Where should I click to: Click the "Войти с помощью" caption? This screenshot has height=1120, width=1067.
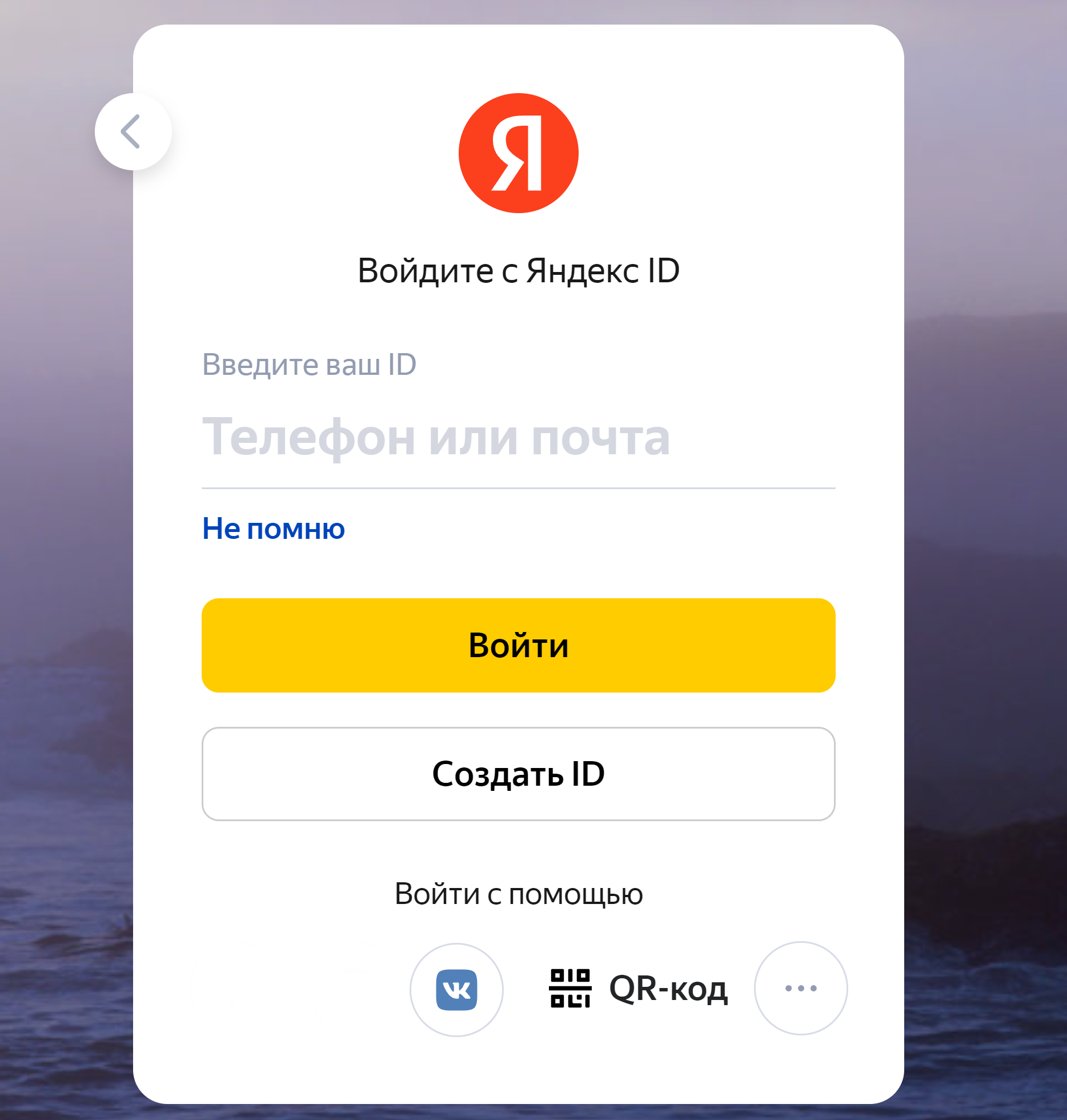tap(519, 894)
